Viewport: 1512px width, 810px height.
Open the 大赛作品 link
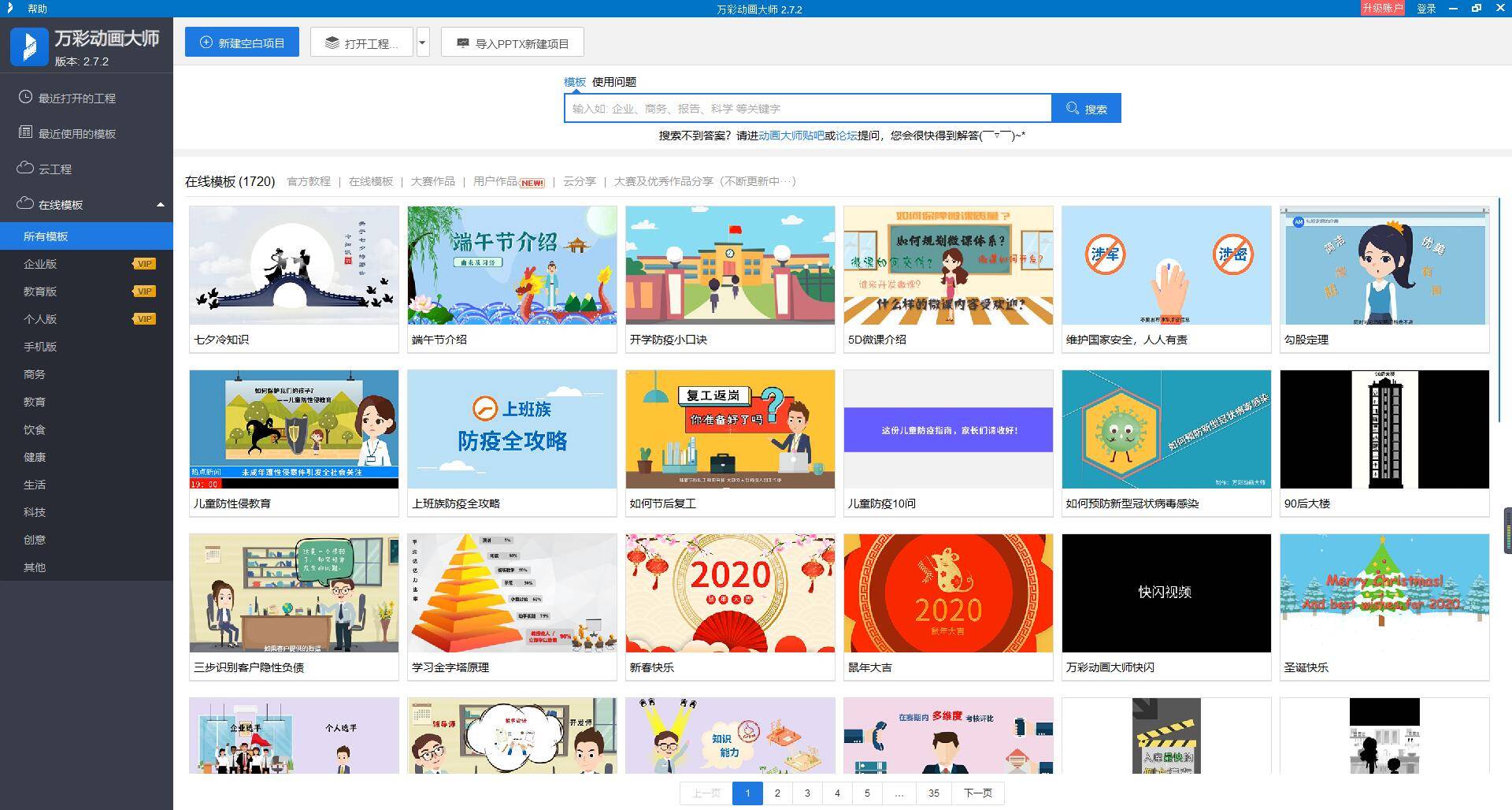click(433, 181)
